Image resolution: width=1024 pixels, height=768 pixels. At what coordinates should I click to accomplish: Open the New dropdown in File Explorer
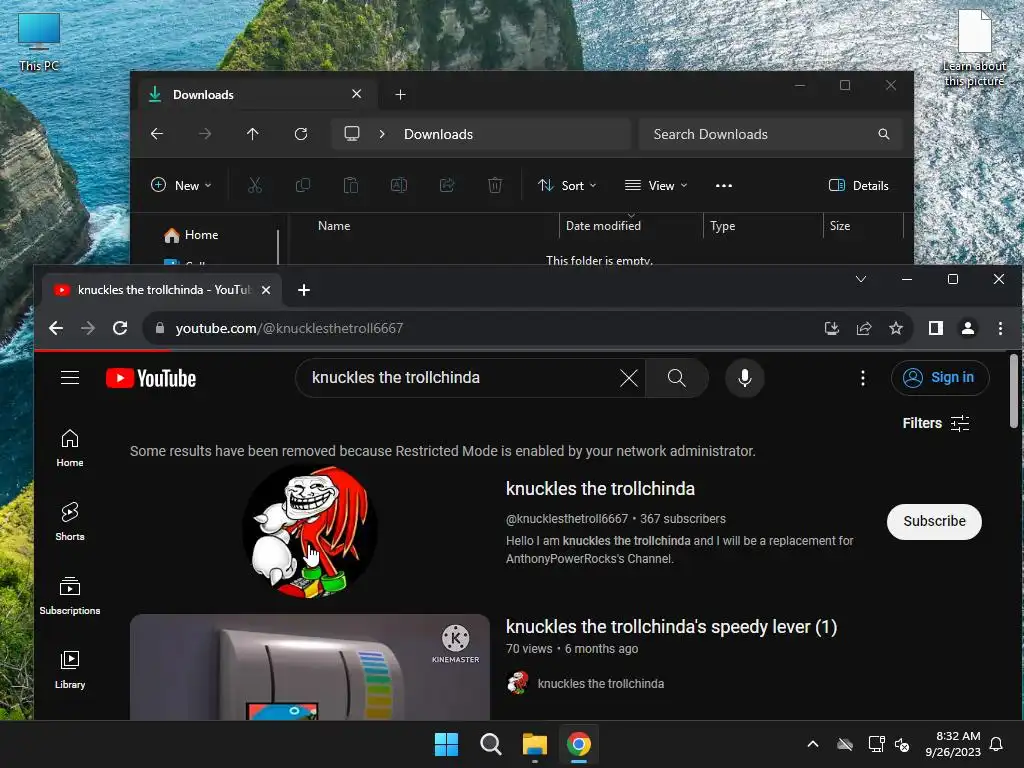pos(181,185)
